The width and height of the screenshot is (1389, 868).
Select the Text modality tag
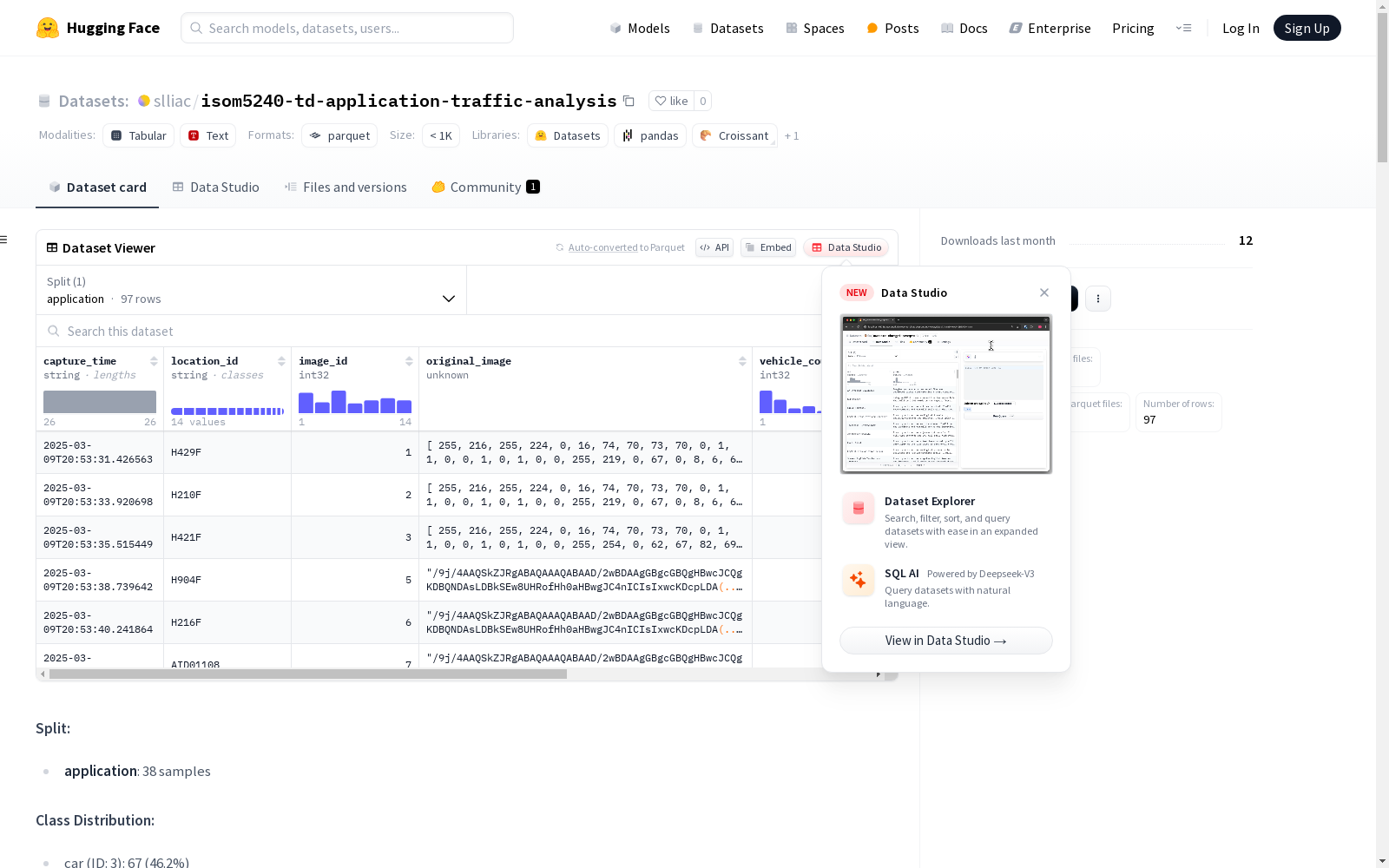point(208,135)
